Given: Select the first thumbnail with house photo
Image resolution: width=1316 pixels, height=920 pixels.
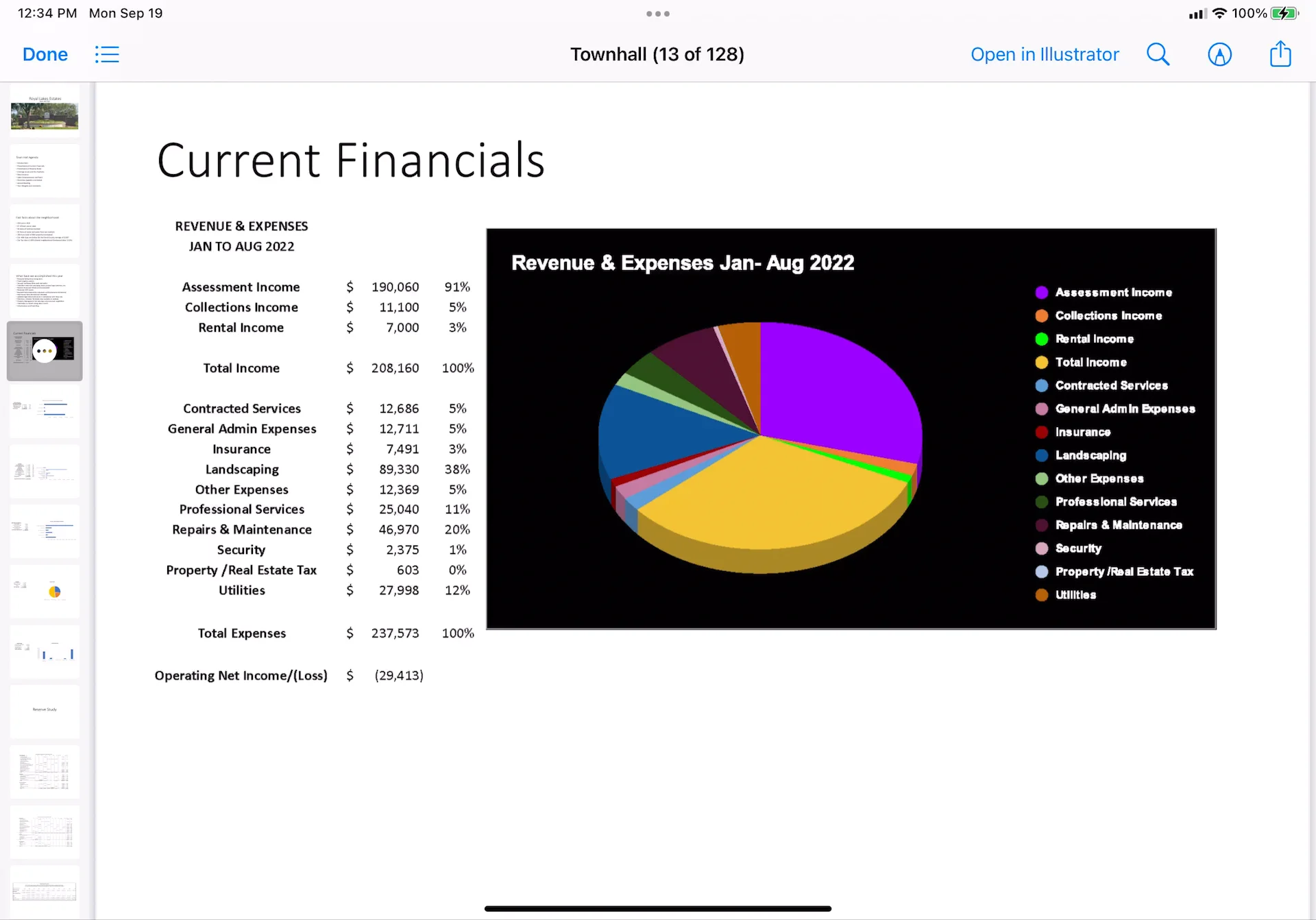Looking at the screenshot, I should (45, 112).
